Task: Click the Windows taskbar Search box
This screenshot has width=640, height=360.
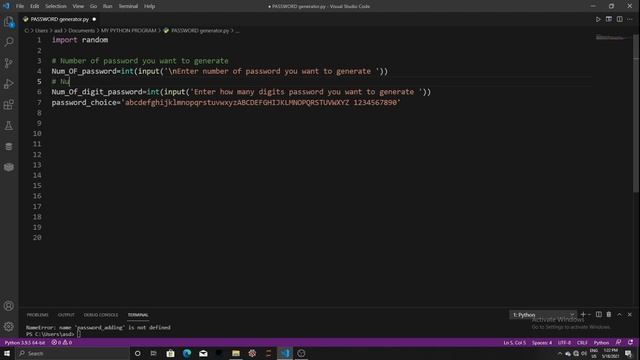Action: tap(73, 353)
